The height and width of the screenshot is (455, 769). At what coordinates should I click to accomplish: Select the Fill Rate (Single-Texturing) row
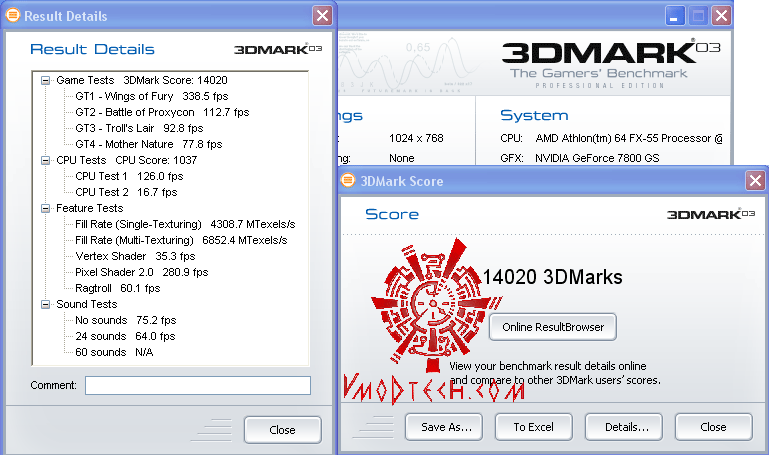click(x=185, y=224)
